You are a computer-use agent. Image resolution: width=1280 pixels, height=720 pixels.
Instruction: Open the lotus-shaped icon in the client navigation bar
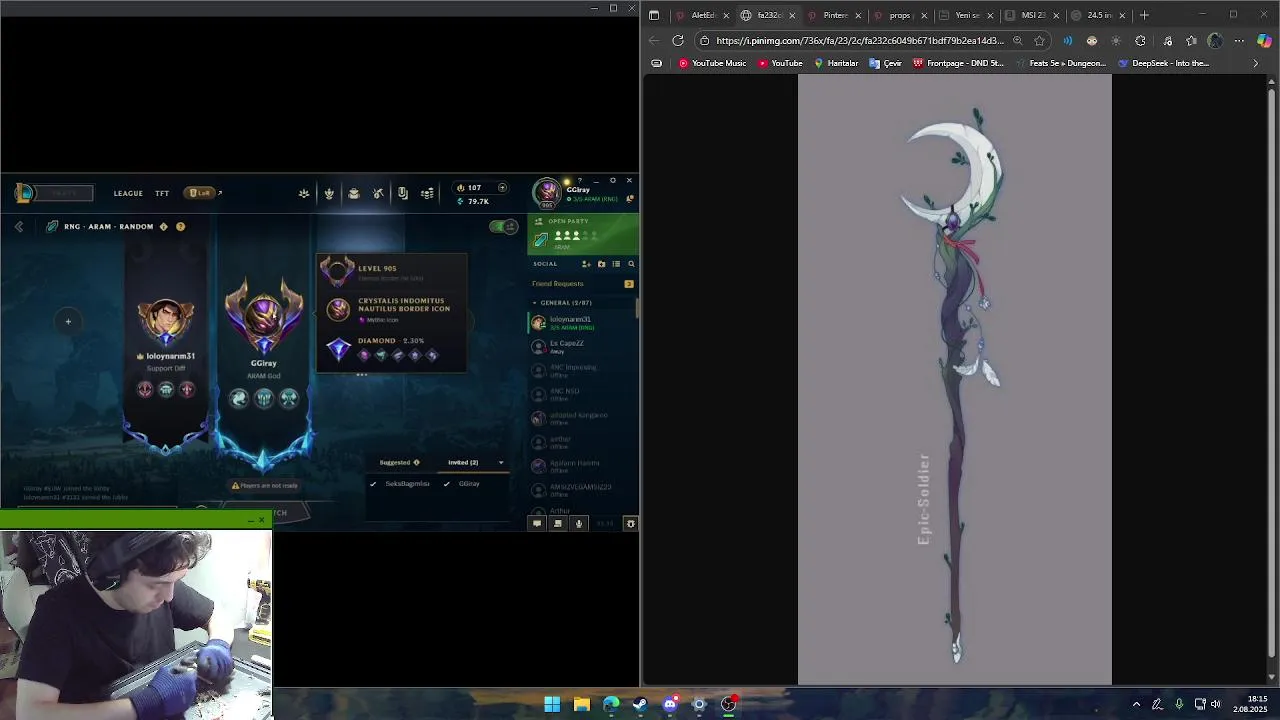click(304, 193)
